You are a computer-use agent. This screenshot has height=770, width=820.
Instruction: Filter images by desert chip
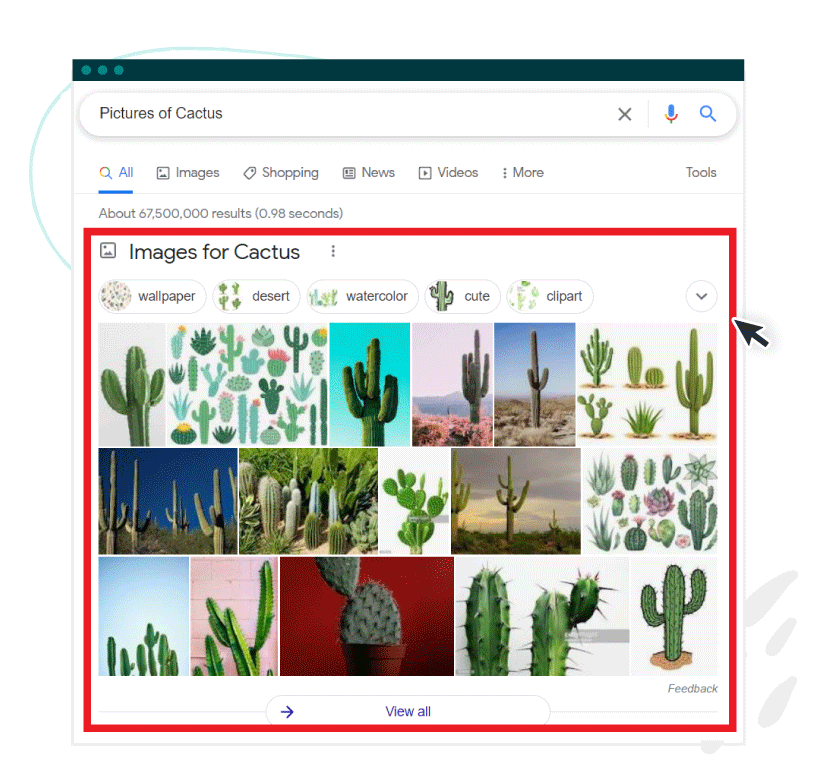[256, 296]
